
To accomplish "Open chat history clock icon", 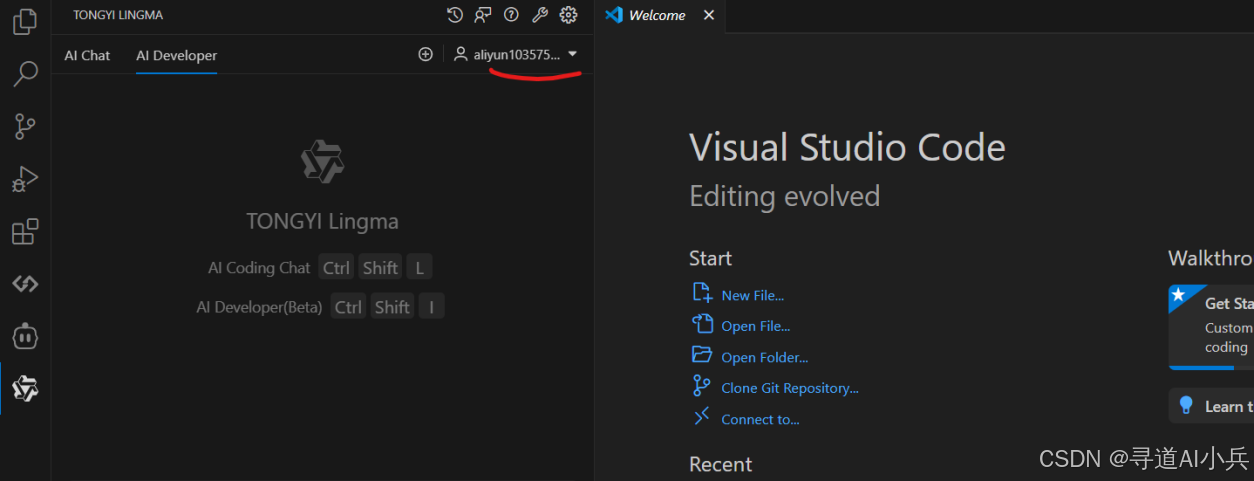I will 455,15.
